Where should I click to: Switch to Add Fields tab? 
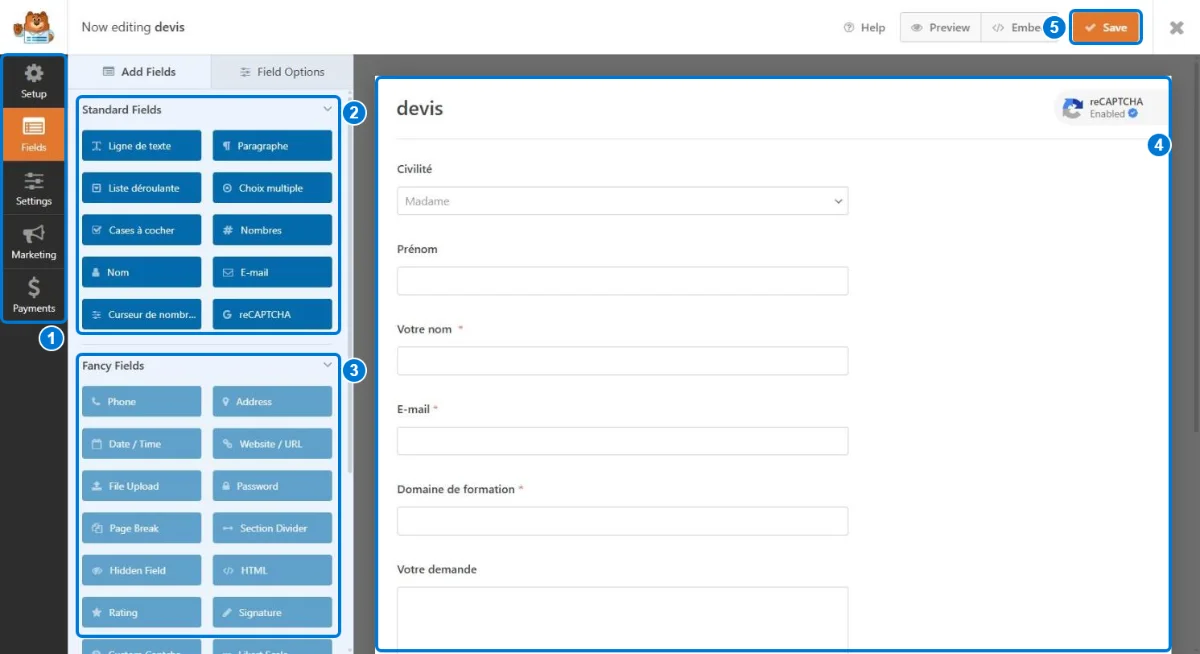tap(139, 72)
